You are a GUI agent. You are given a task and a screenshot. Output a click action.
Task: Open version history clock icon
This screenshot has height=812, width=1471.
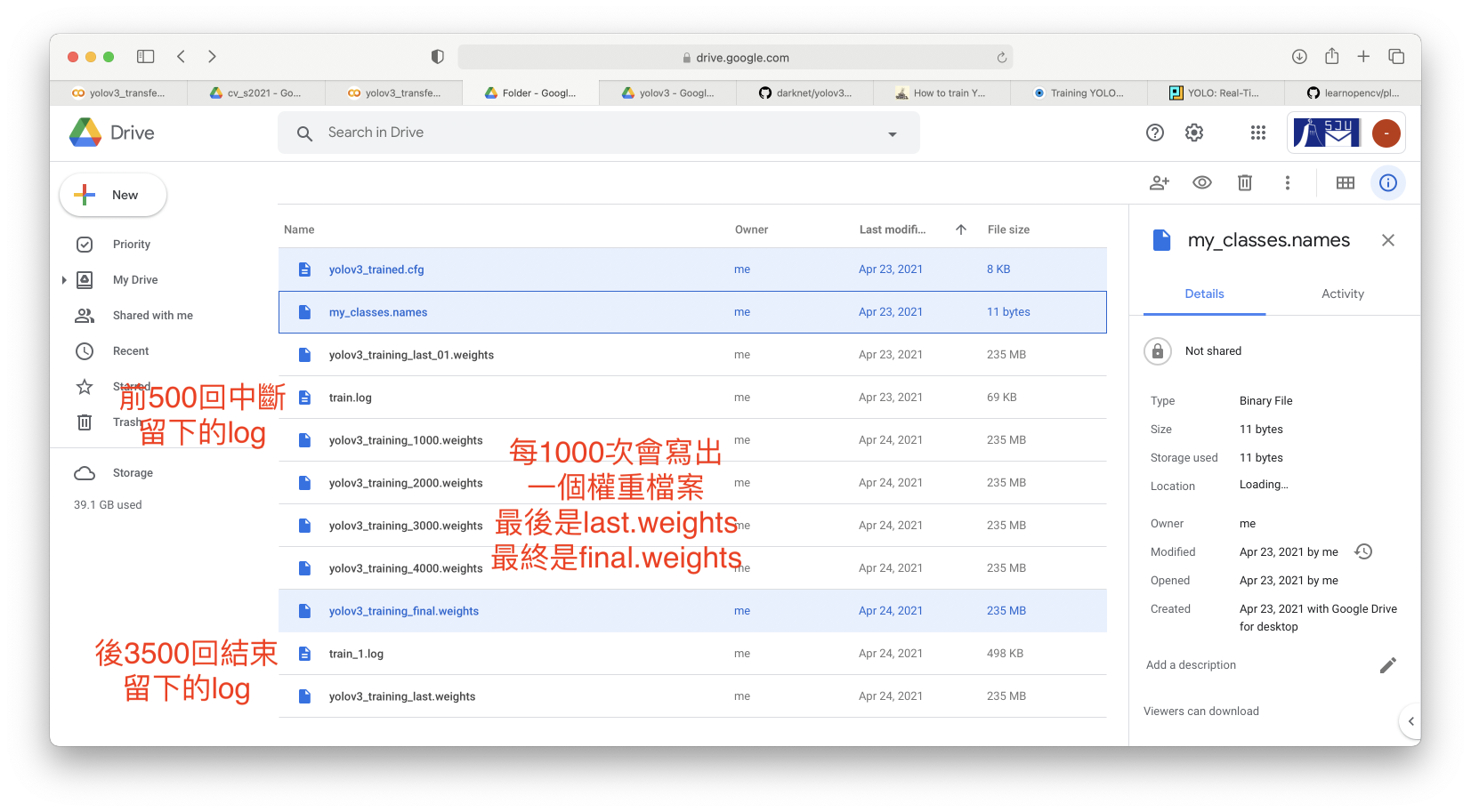pyautogui.click(x=1363, y=552)
